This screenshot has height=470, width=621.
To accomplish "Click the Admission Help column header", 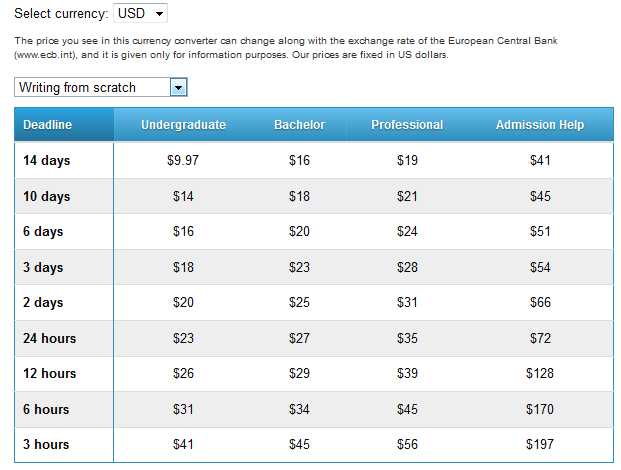I will click(x=540, y=125).
